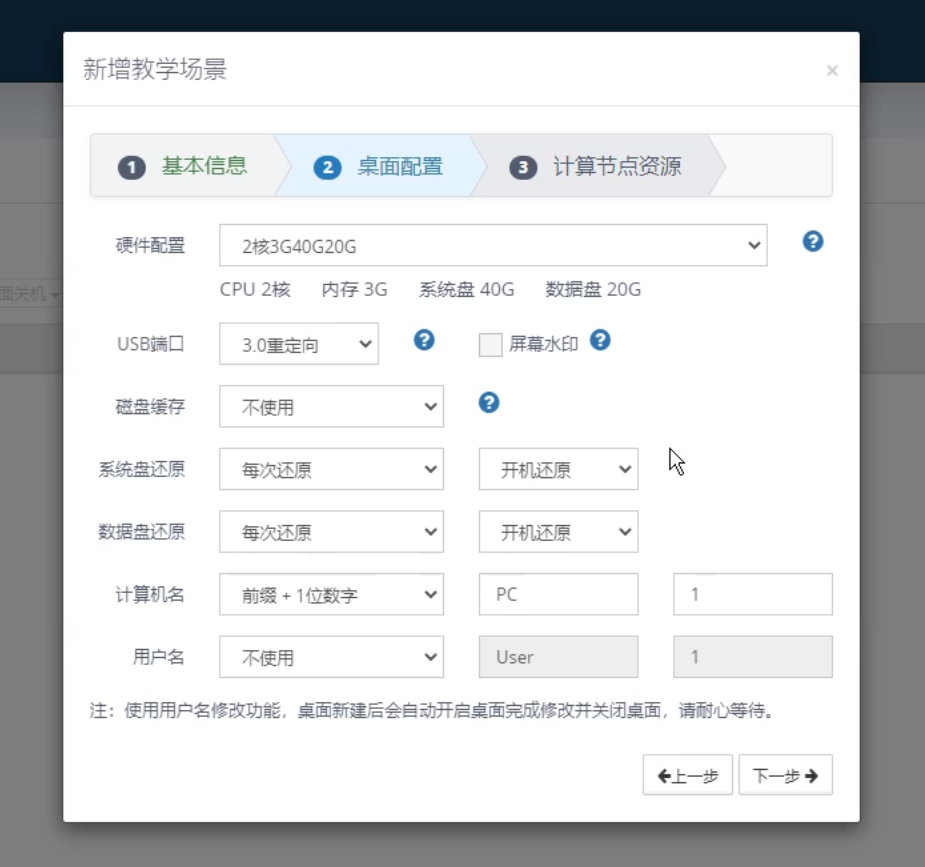Click the 上一步 button
Viewport: 925px width, 867px height.
687,775
